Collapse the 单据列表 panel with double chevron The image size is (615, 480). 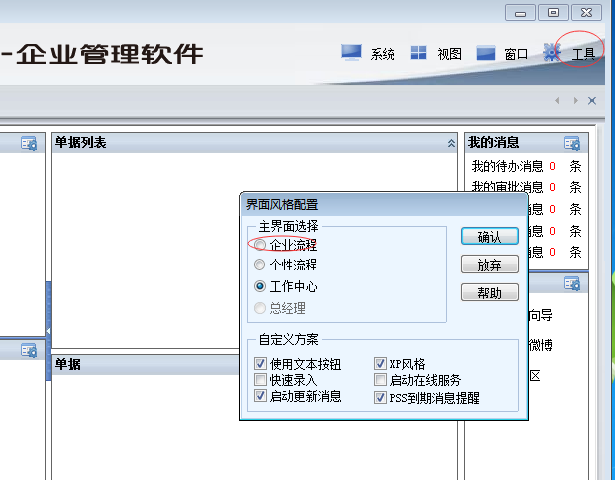tap(451, 144)
